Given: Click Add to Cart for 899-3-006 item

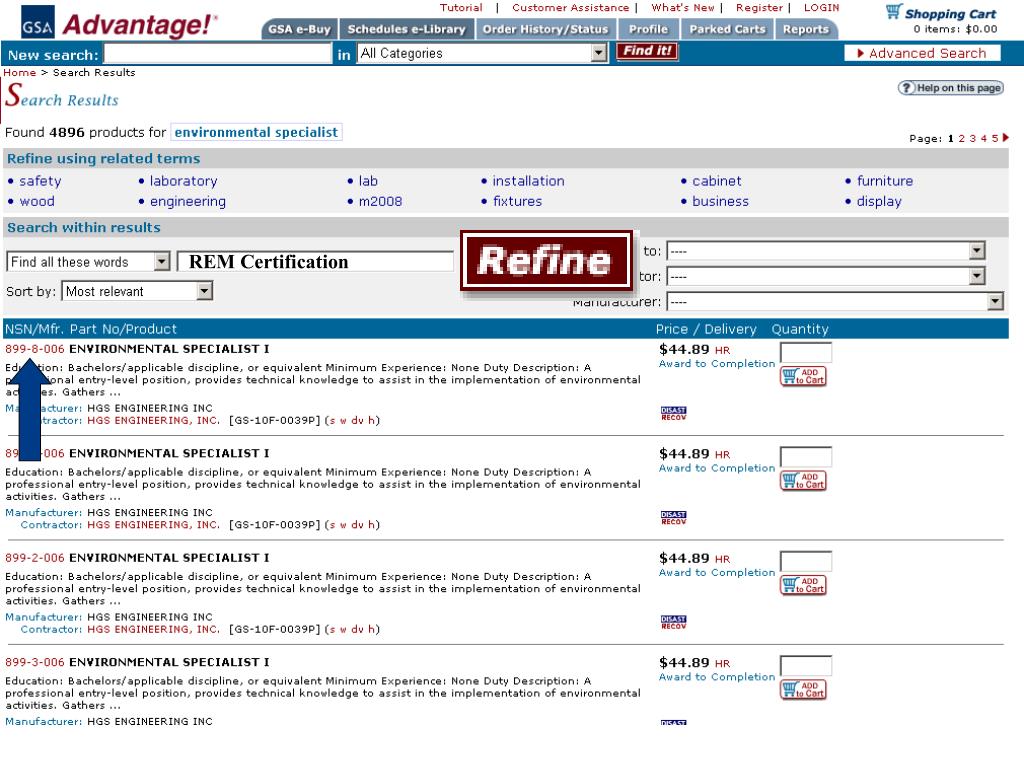Looking at the screenshot, I should 803,690.
